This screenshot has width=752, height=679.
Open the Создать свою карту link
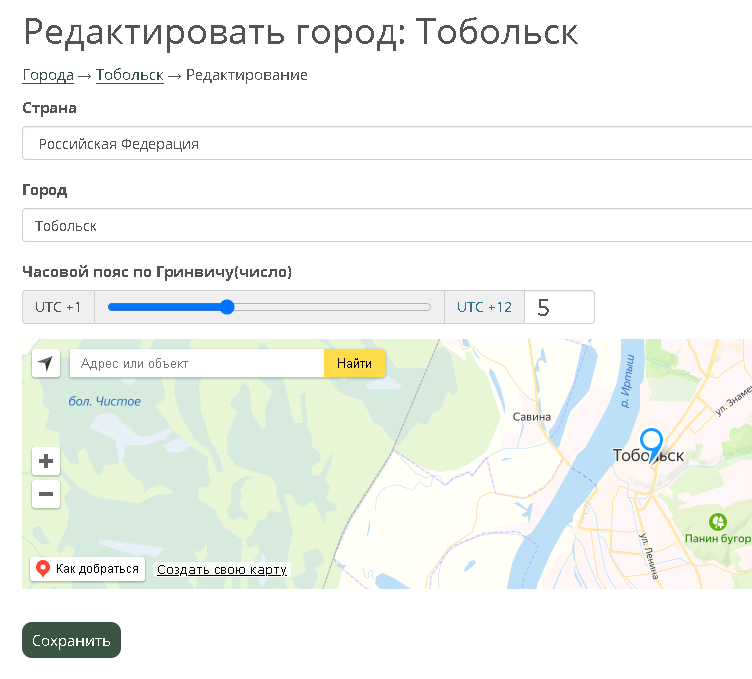222,570
